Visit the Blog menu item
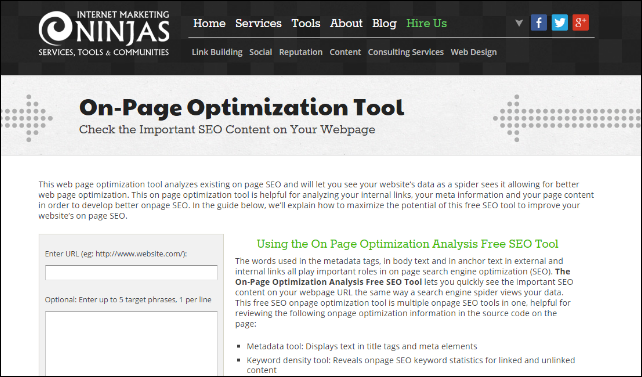Image resolution: width=642 pixels, height=377 pixels. click(x=384, y=23)
